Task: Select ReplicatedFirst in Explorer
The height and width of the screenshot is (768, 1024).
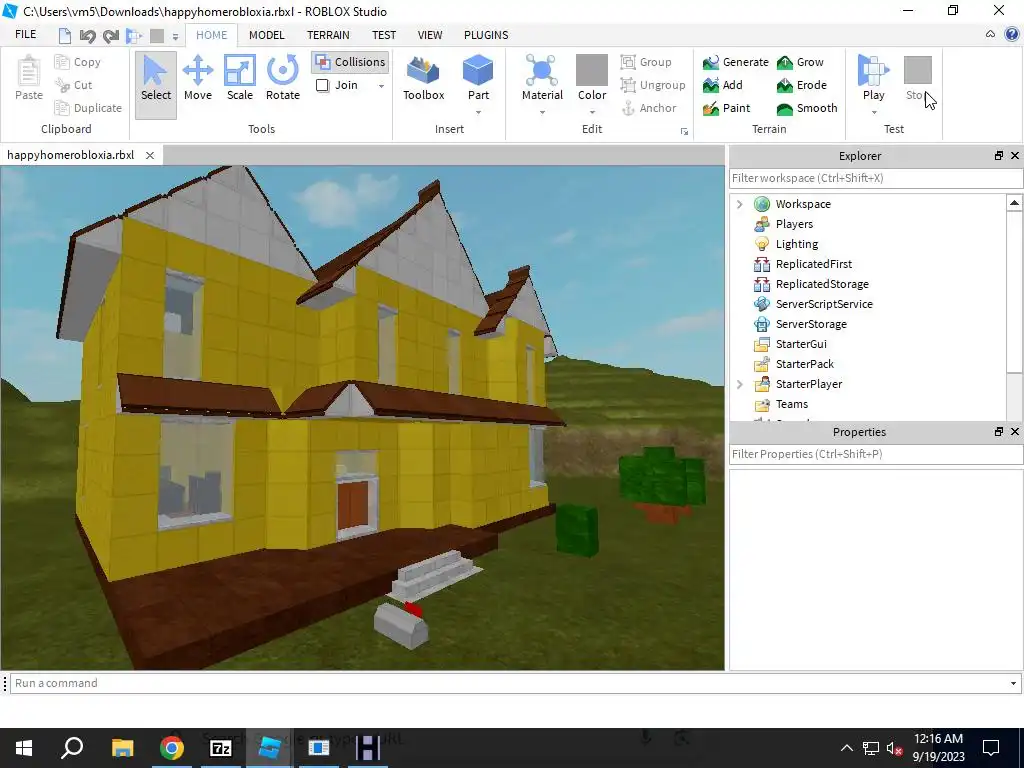Action: point(814,264)
